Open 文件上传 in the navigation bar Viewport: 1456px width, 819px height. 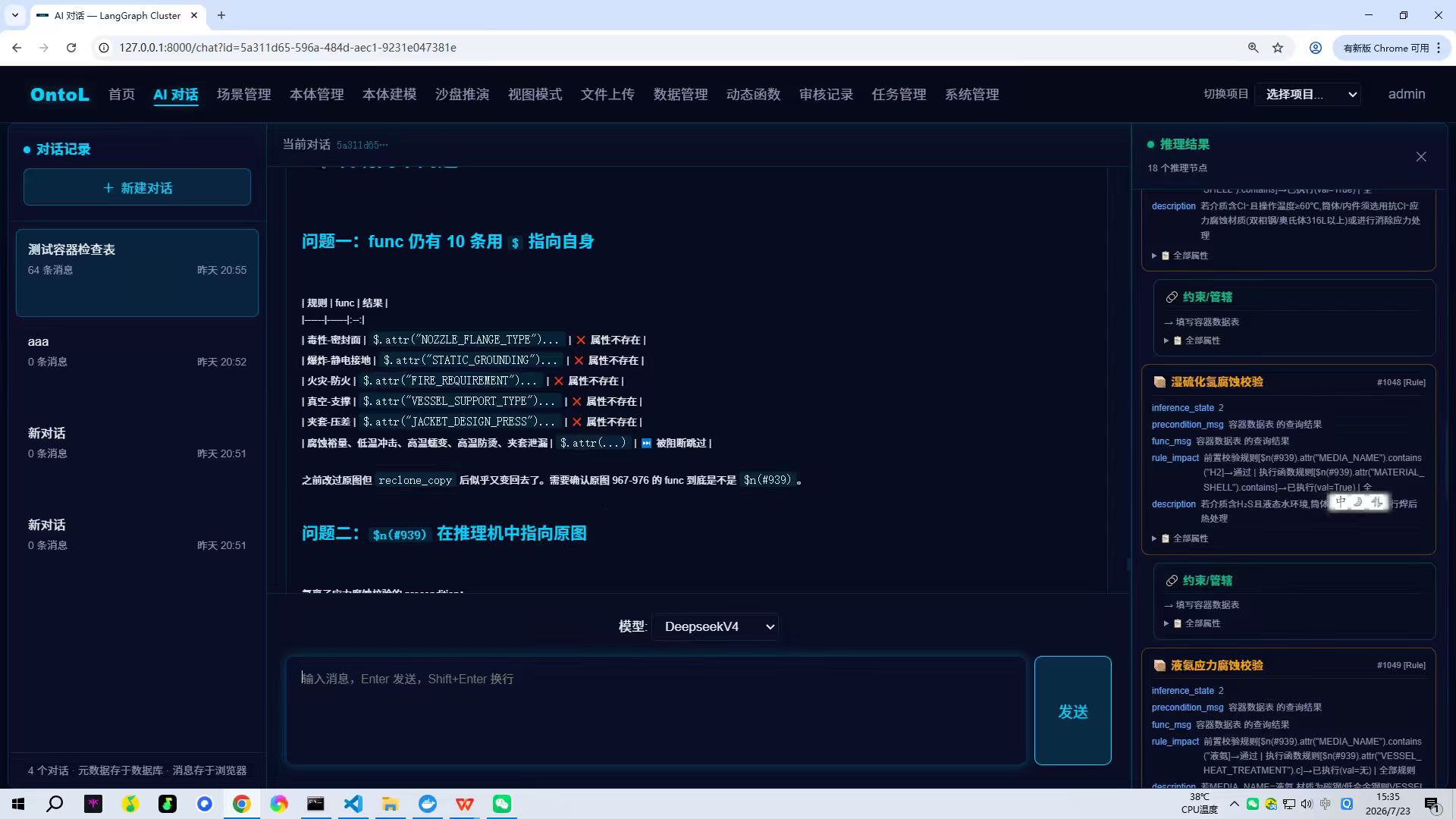coord(608,94)
